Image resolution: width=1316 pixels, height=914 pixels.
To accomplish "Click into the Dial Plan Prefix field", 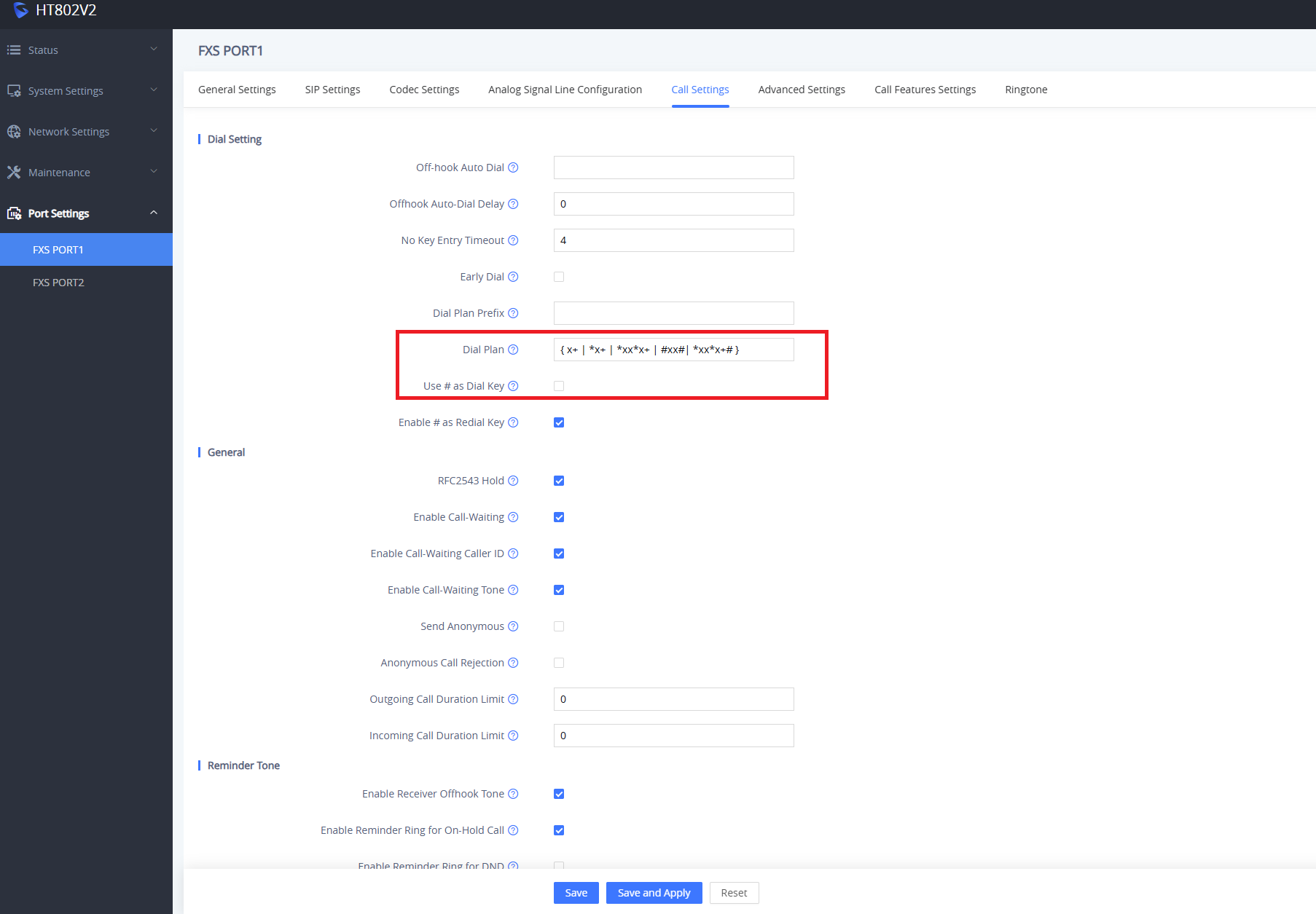I will (x=673, y=313).
